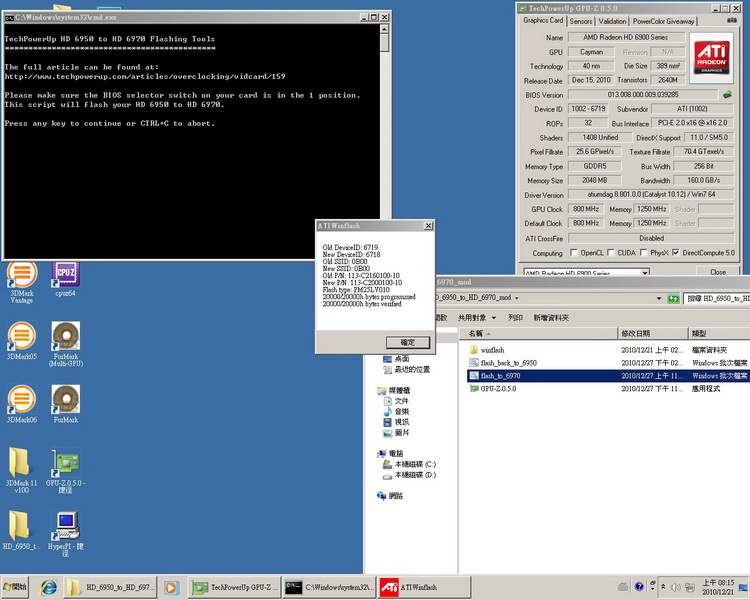Expand the HD_6950_to_HD_6970_mod breadcrumb arrow
This screenshot has width=750, height=600.
tap(517, 298)
